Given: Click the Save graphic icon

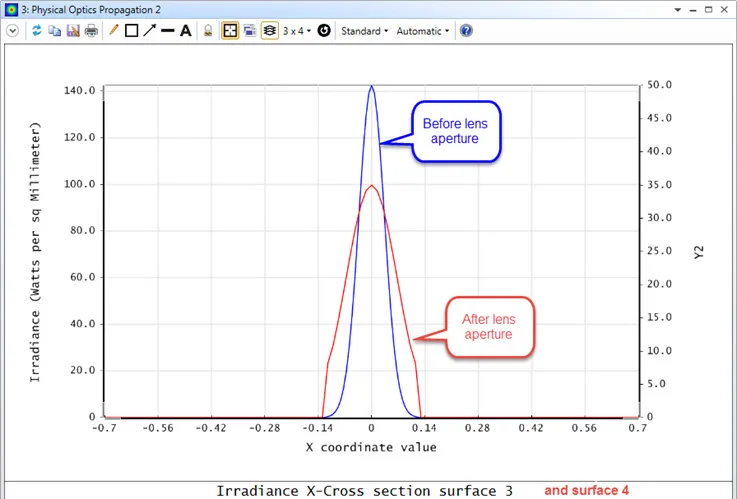Looking at the screenshot, I should [73, 31].
